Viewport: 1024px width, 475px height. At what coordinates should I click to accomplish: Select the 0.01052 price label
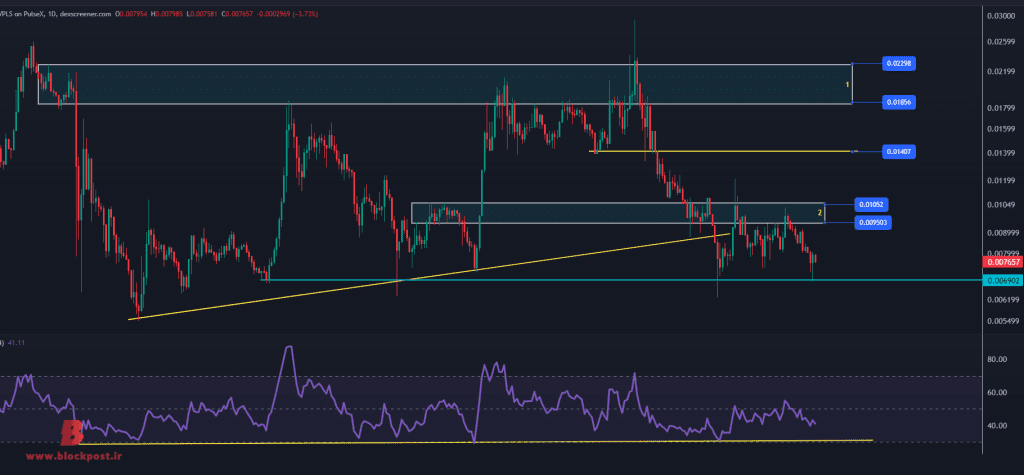(x=871, y=203)
